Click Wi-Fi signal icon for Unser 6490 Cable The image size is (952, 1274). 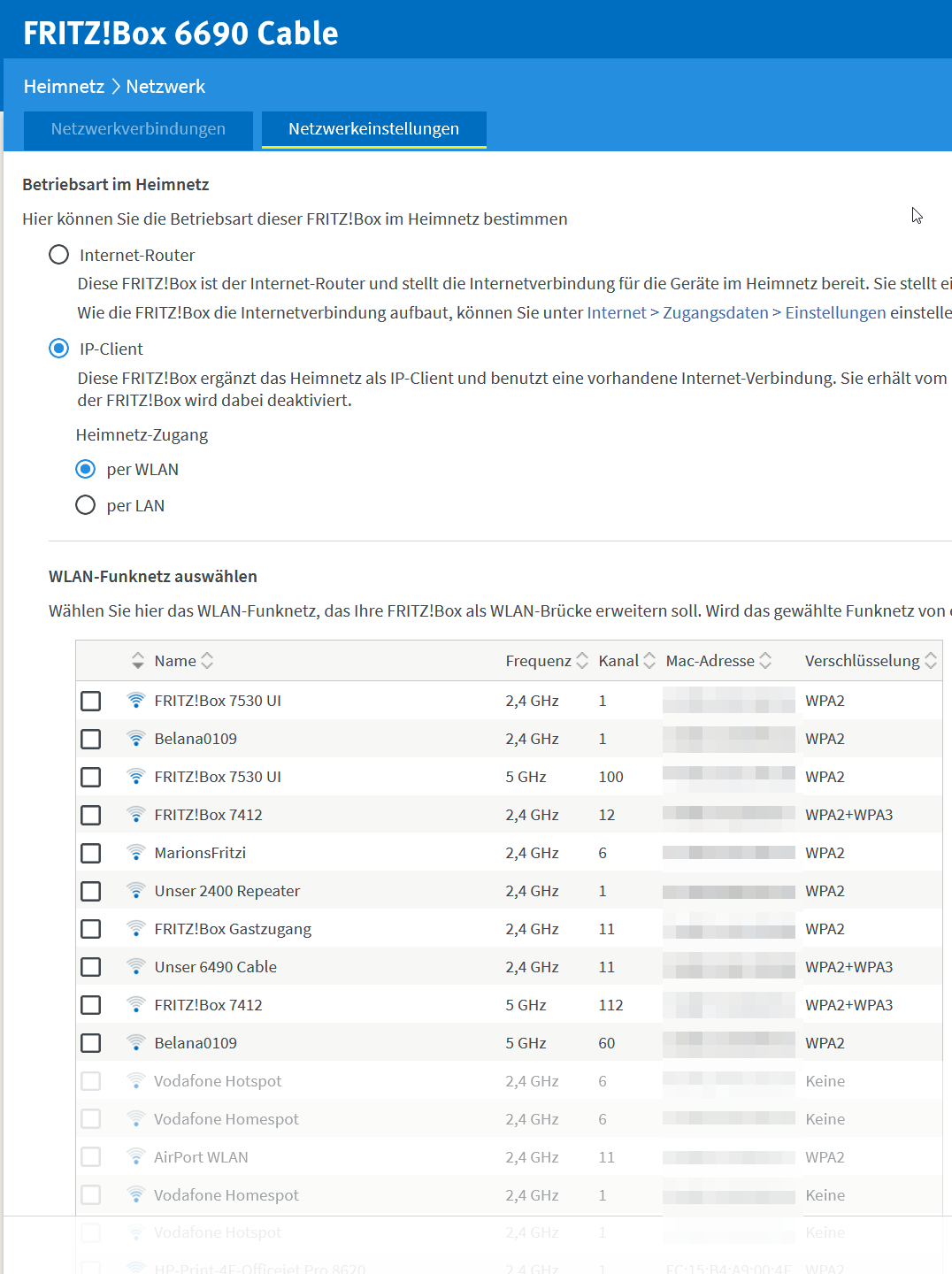tap(135, 967)
